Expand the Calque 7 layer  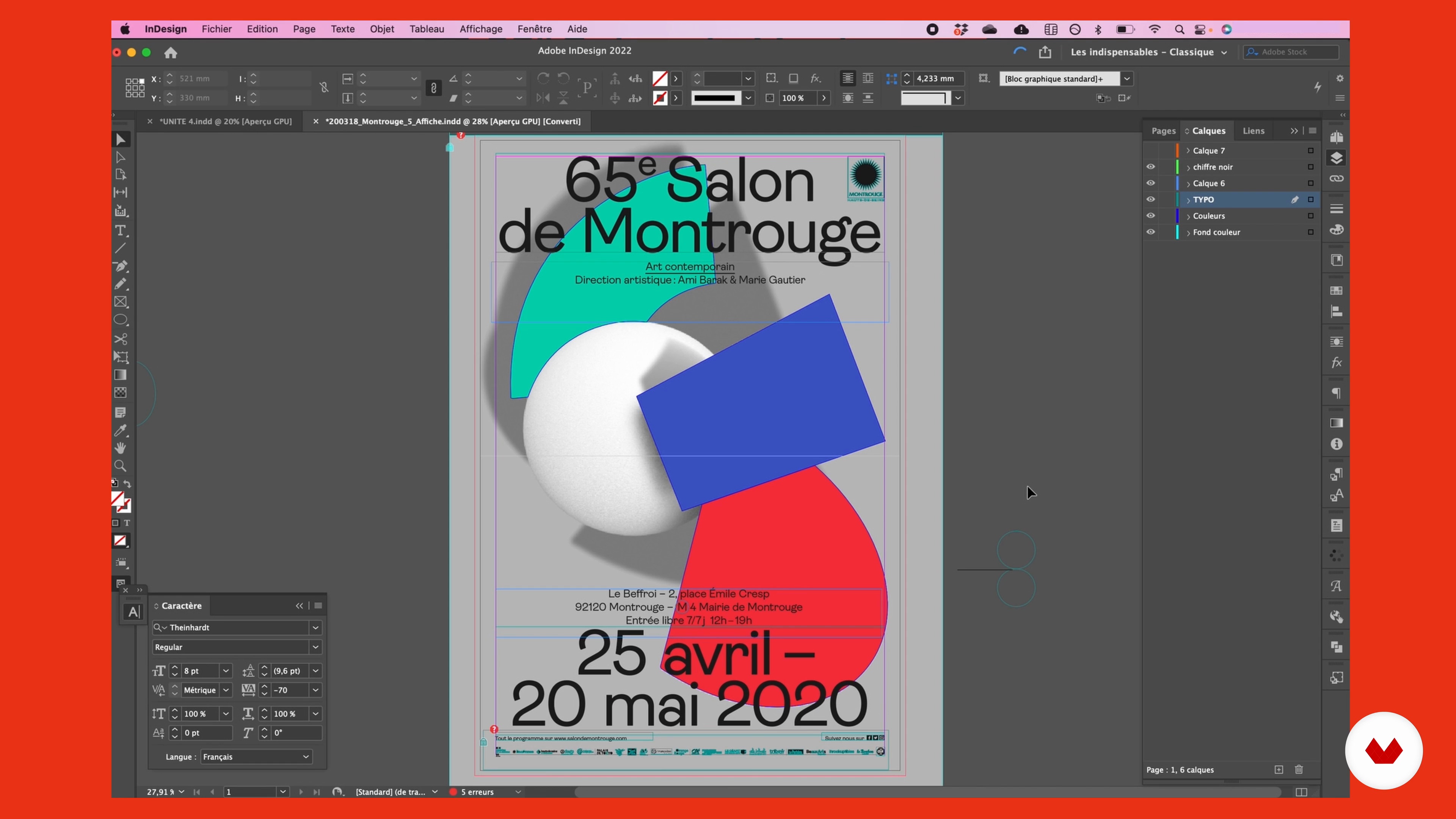coord(1188,151)
